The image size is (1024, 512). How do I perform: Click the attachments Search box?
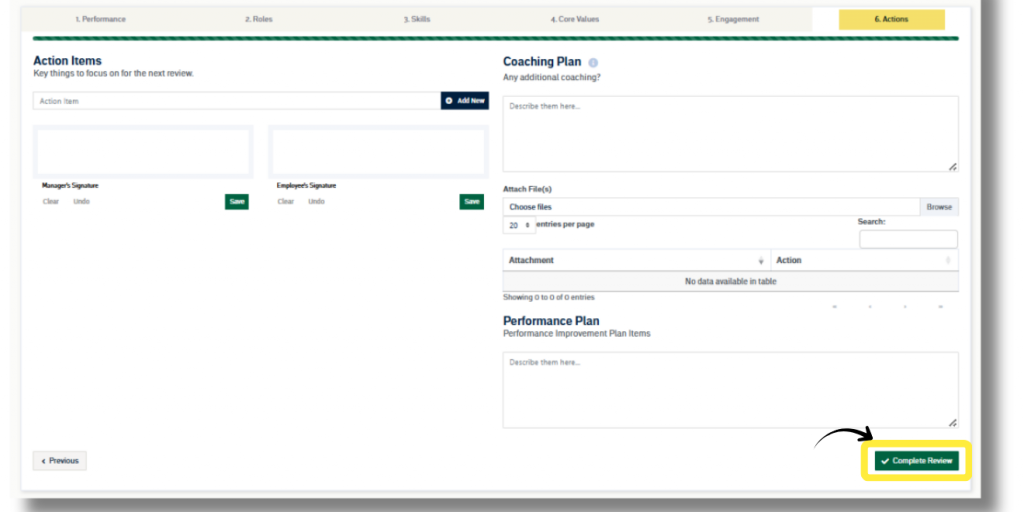[908, 239]
